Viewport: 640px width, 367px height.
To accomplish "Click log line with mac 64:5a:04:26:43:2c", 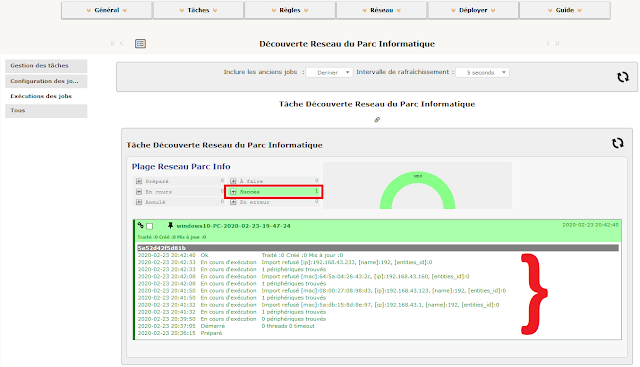I will coord(303,276).
